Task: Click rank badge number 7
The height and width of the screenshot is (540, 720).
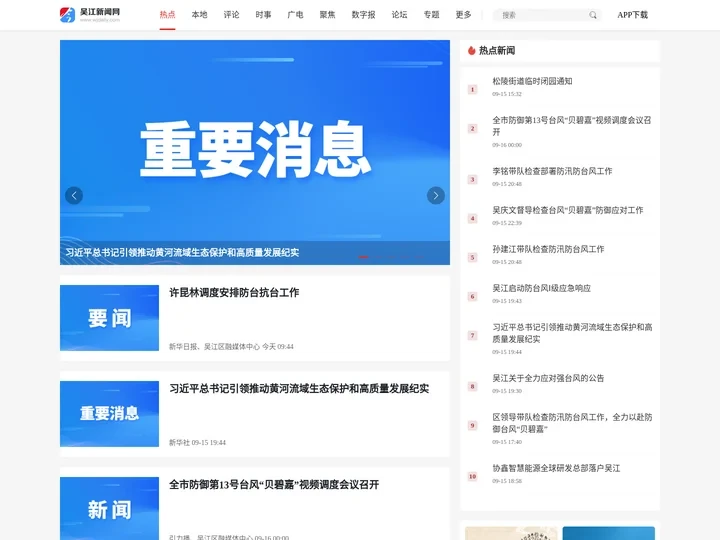Action: 472,336
